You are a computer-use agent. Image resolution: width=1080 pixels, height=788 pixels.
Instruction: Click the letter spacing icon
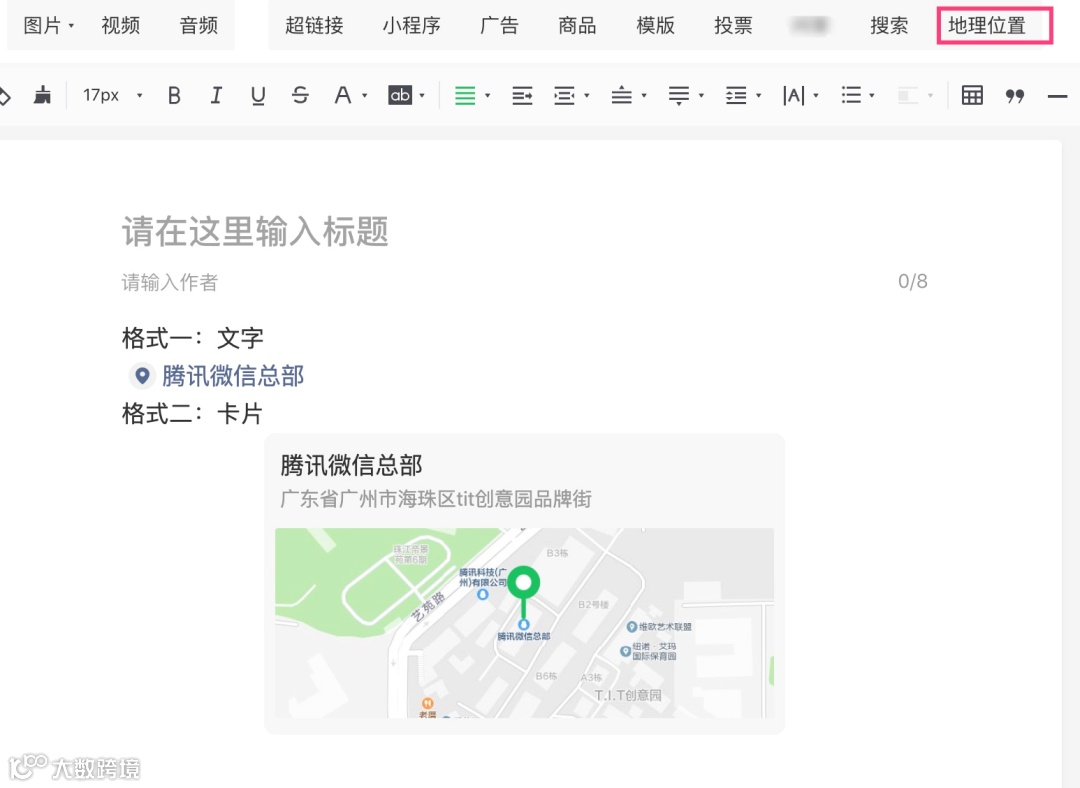pos(793,95)
